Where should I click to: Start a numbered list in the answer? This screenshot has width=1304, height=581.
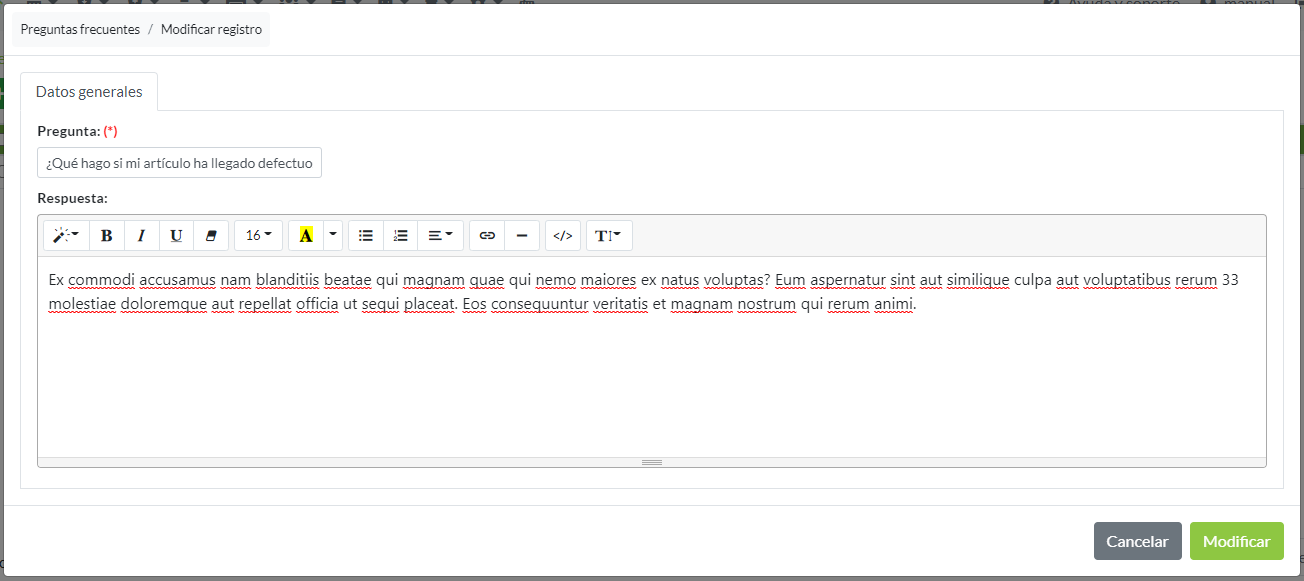400,235
